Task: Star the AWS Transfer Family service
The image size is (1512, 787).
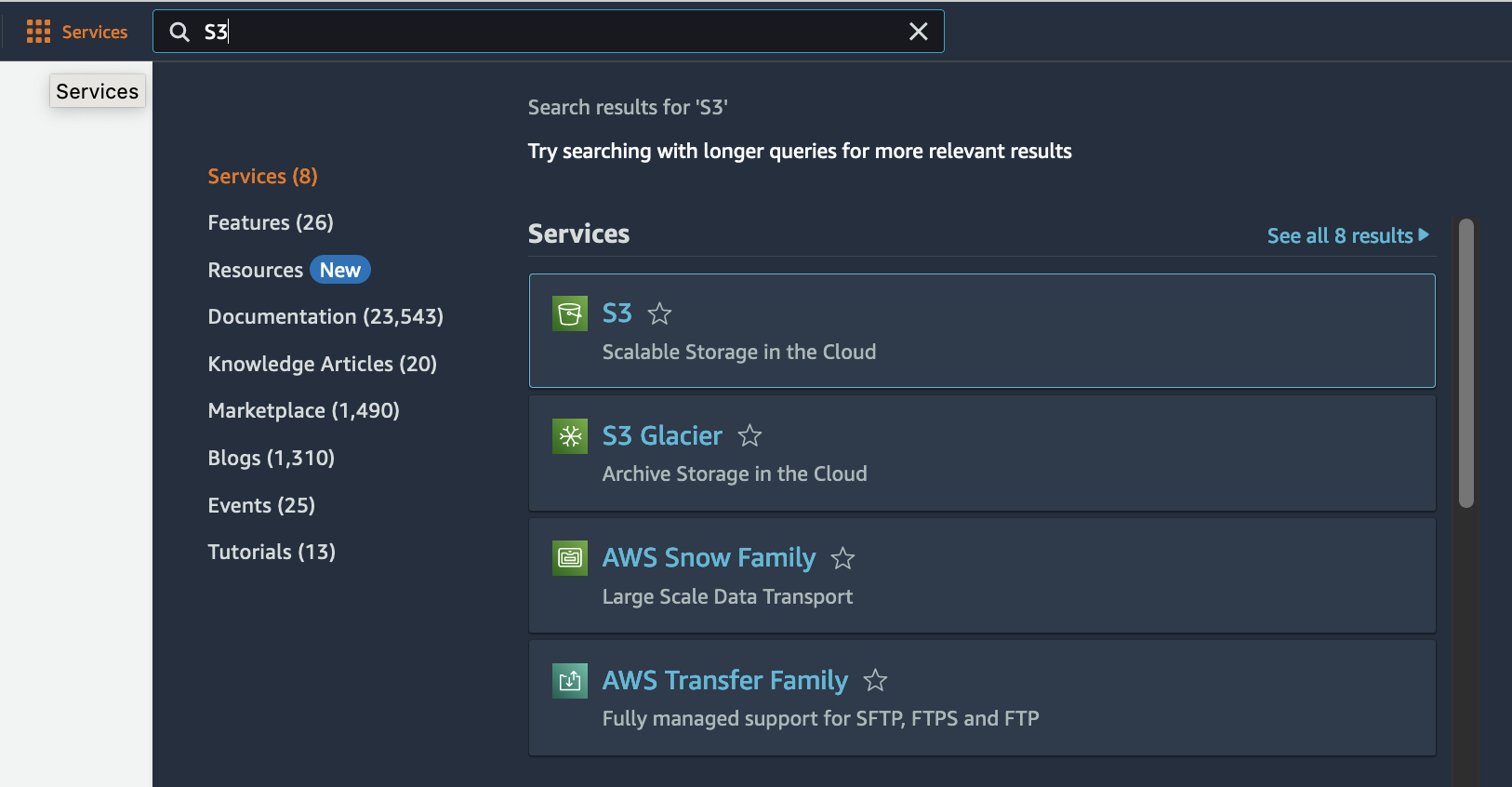Action: tap(875, 680)
